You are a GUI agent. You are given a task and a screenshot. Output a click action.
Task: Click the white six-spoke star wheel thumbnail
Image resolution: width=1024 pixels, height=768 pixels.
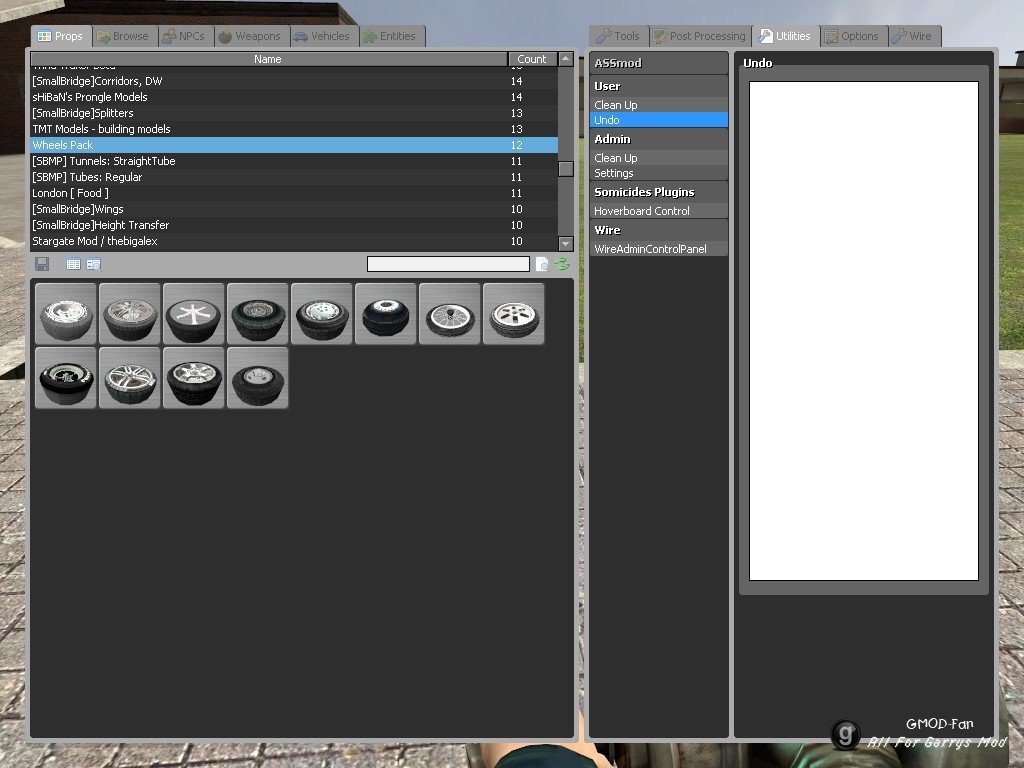click(x=193, y=313)
